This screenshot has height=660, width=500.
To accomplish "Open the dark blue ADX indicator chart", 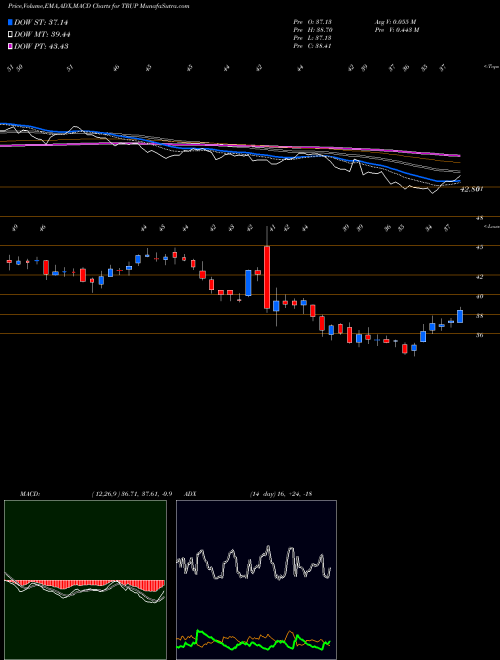I will [256, 580].
